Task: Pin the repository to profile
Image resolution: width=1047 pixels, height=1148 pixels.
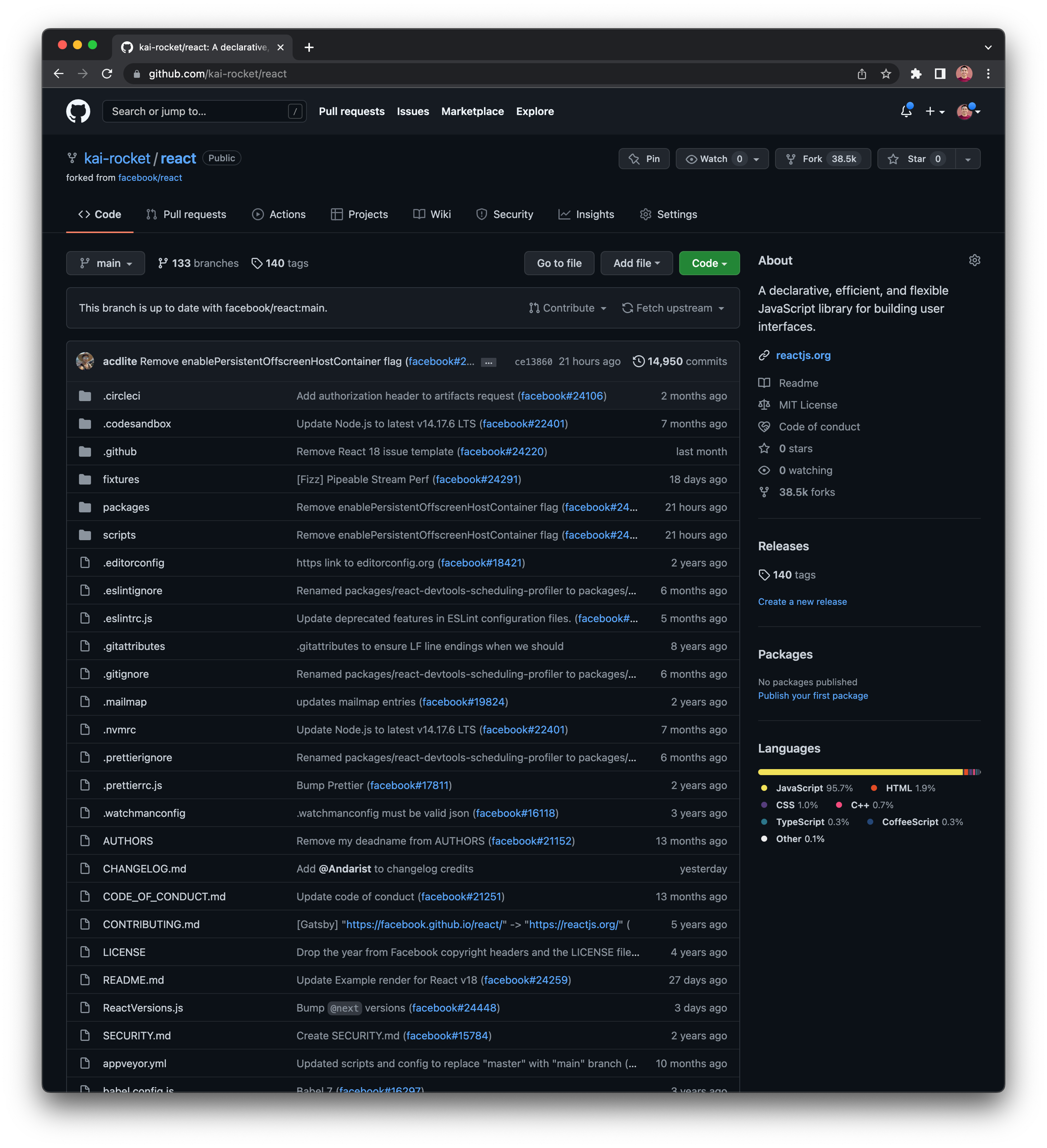Action: click(643, 159)
